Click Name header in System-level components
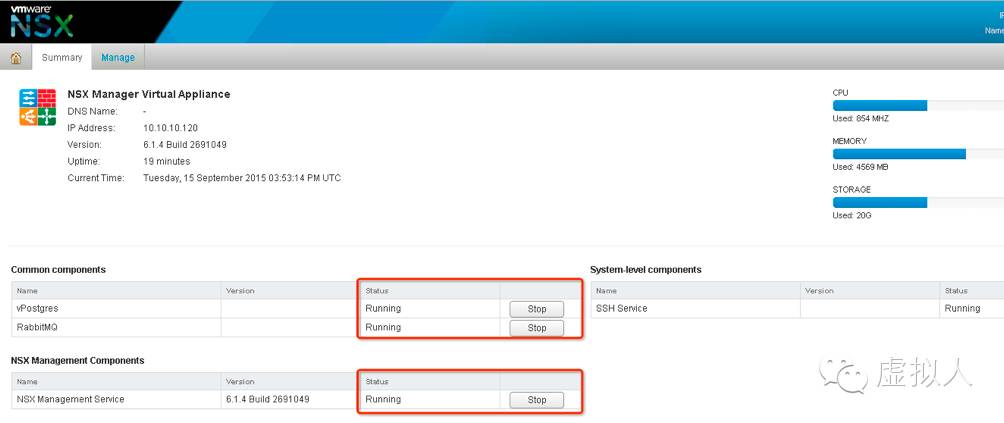 (x=695, y=291)
